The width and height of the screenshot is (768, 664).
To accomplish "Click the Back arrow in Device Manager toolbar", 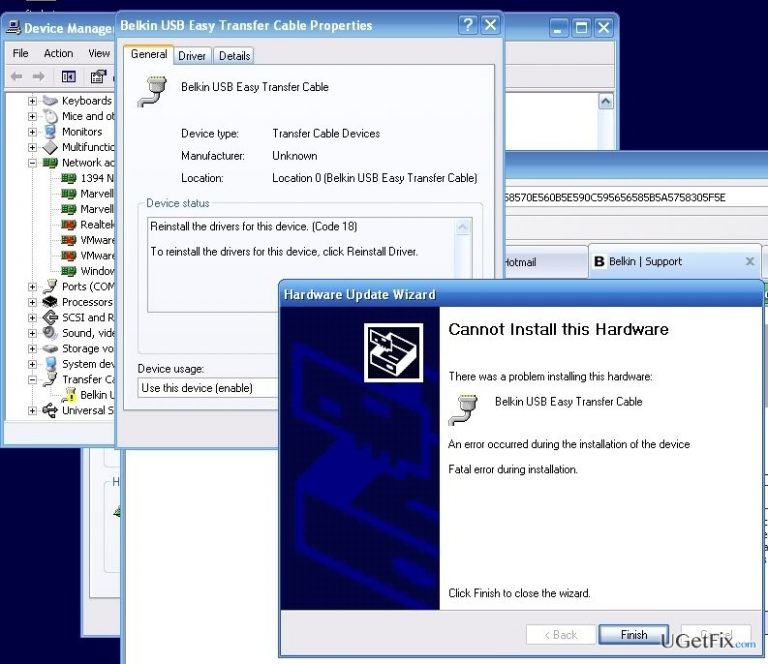I will click(16, 76).
